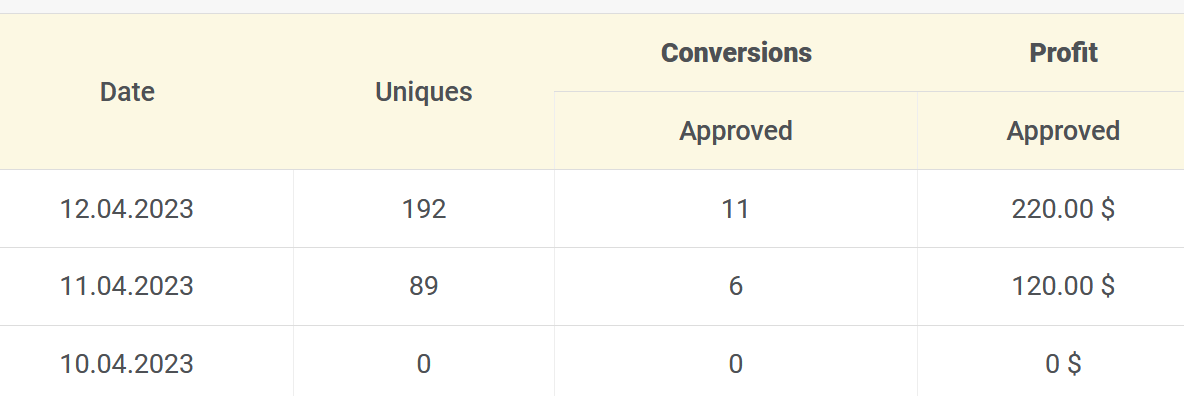The width and height of the screenshot is (1184, 396).
Task: Select the Profit header group
Action: pos(1063,53)
